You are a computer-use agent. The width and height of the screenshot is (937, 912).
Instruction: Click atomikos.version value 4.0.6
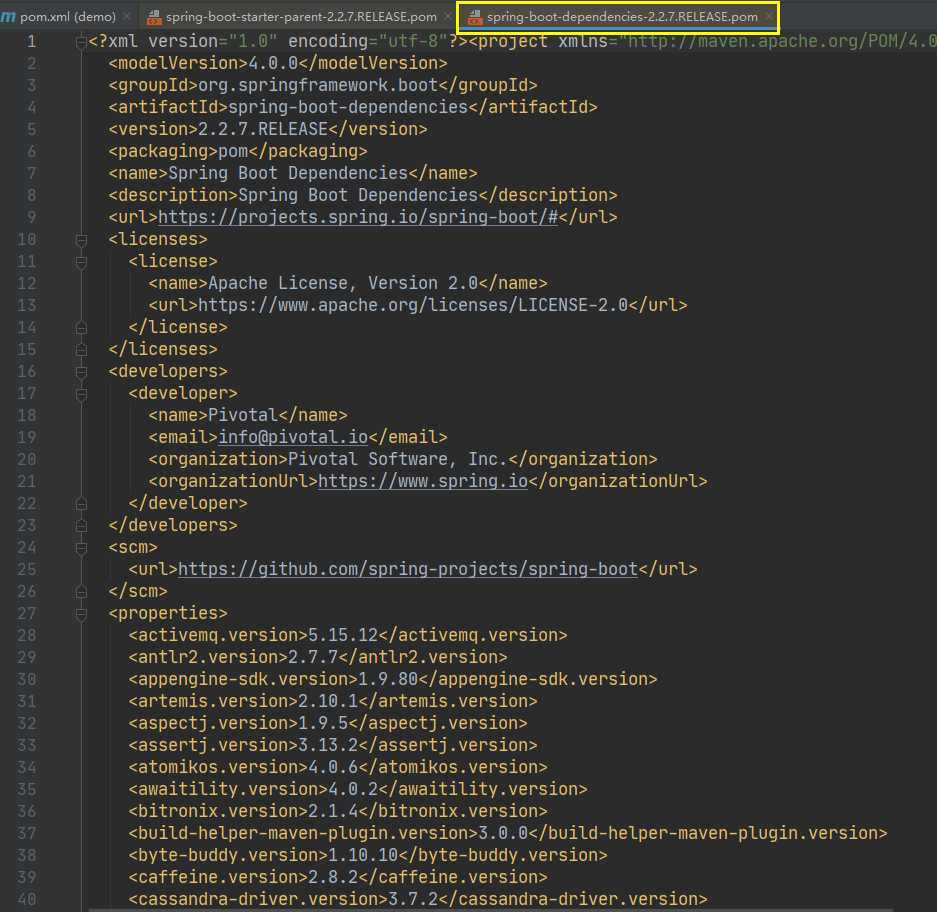(x=332, y=767)
